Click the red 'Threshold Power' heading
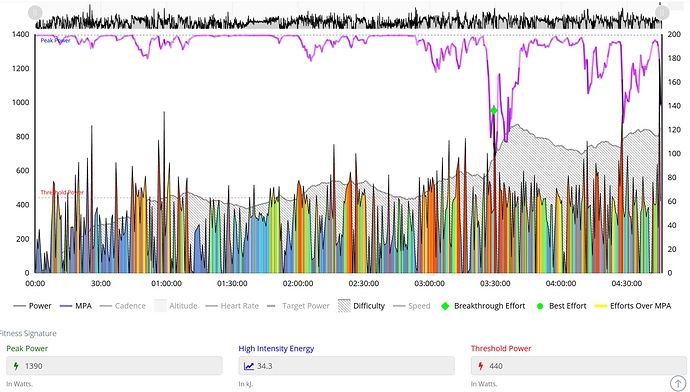Viewport: 690px width, 392px height. point(501,348)
